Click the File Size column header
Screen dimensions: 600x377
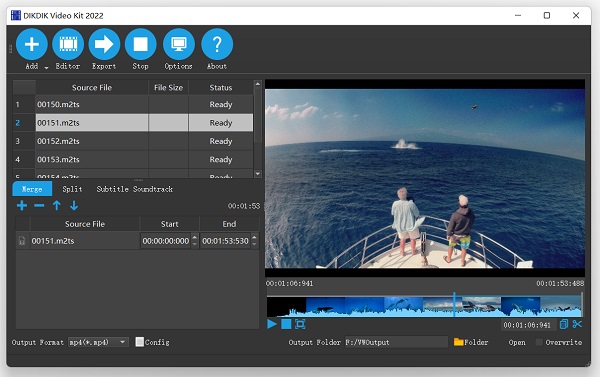[x=168, y=88]
